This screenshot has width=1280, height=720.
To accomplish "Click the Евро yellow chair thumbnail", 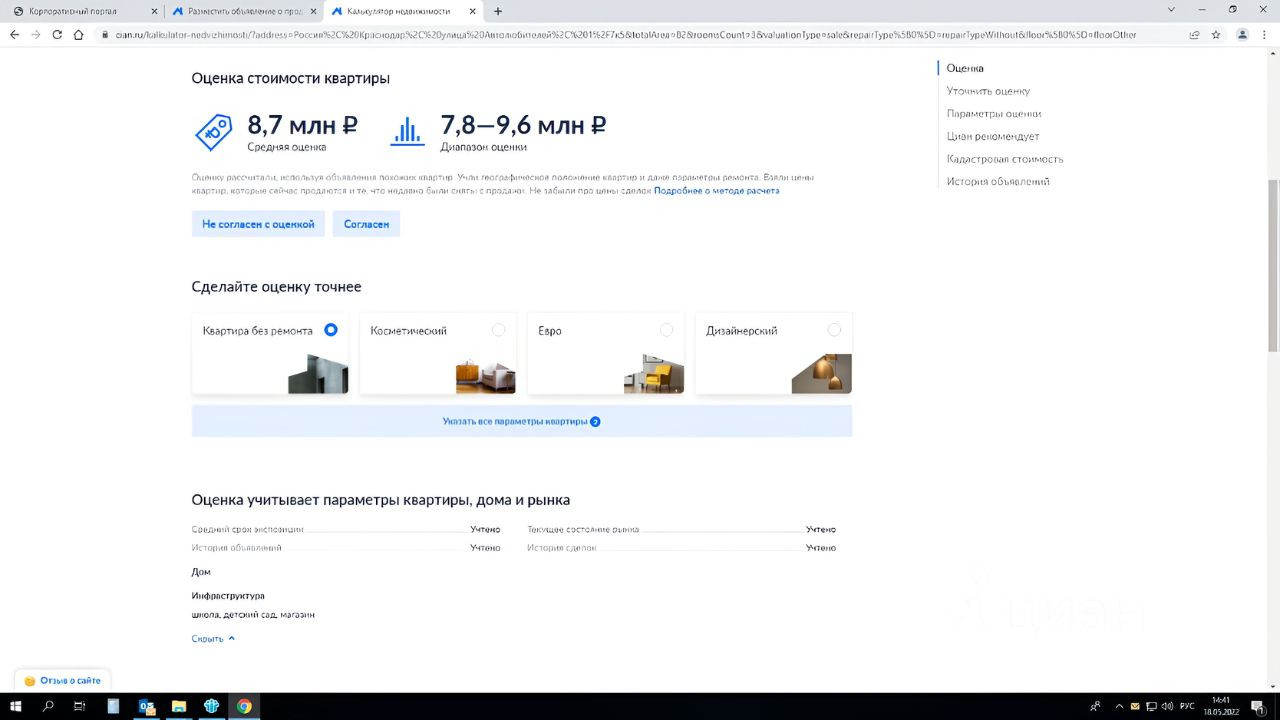I will click(x=654, y=374).
